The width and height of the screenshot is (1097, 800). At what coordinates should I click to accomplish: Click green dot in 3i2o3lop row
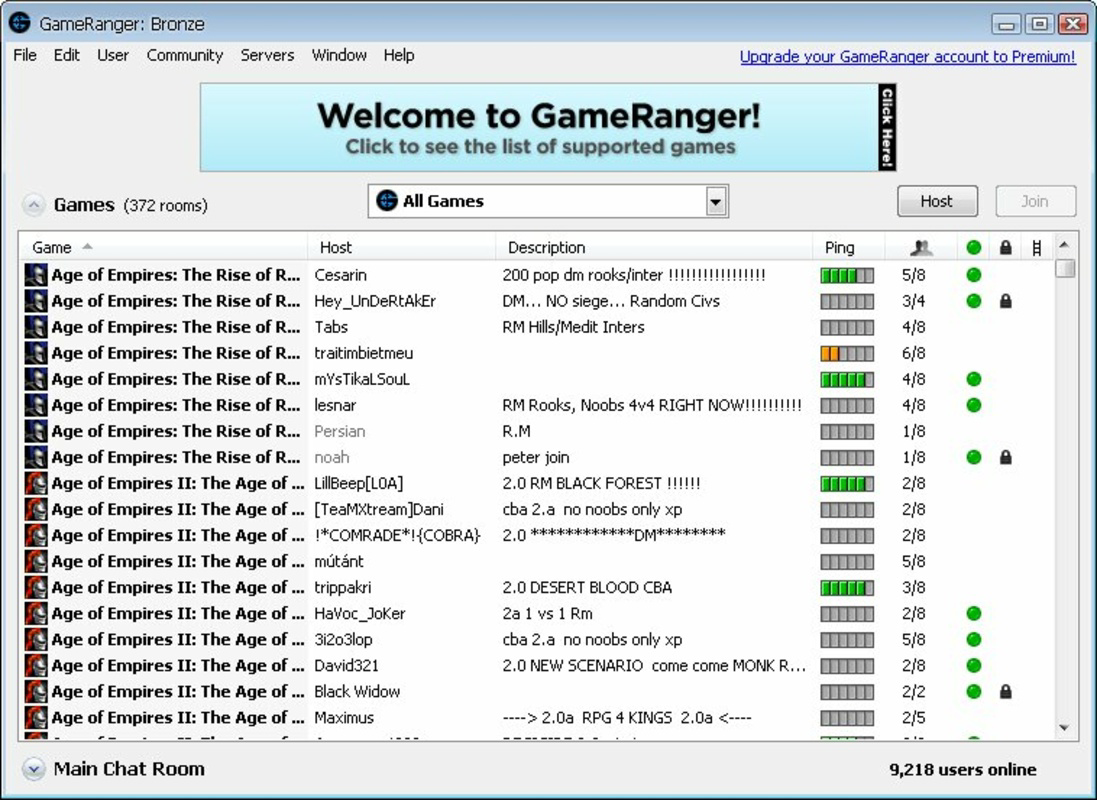973,639
